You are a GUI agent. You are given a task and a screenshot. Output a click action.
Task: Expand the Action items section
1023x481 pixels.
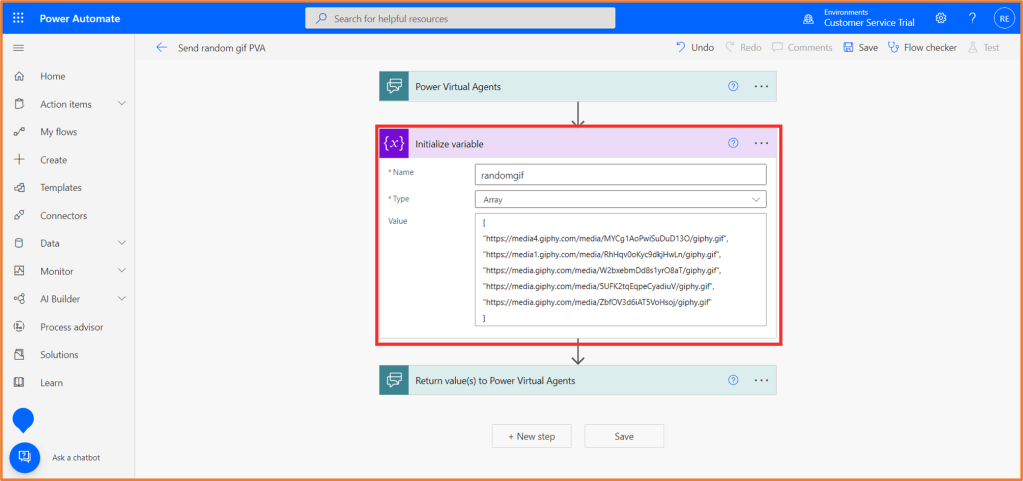coord(122,104)
